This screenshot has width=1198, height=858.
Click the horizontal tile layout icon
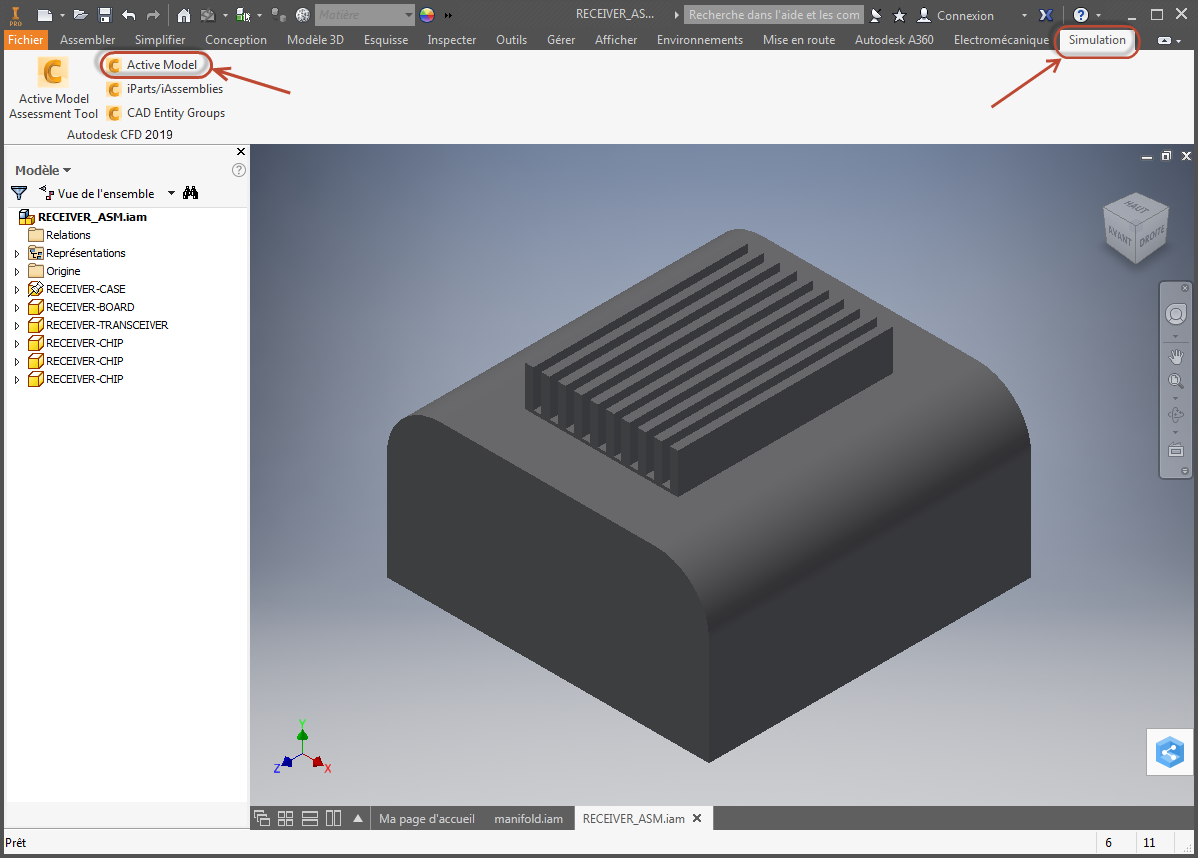[x=309, y=818]
